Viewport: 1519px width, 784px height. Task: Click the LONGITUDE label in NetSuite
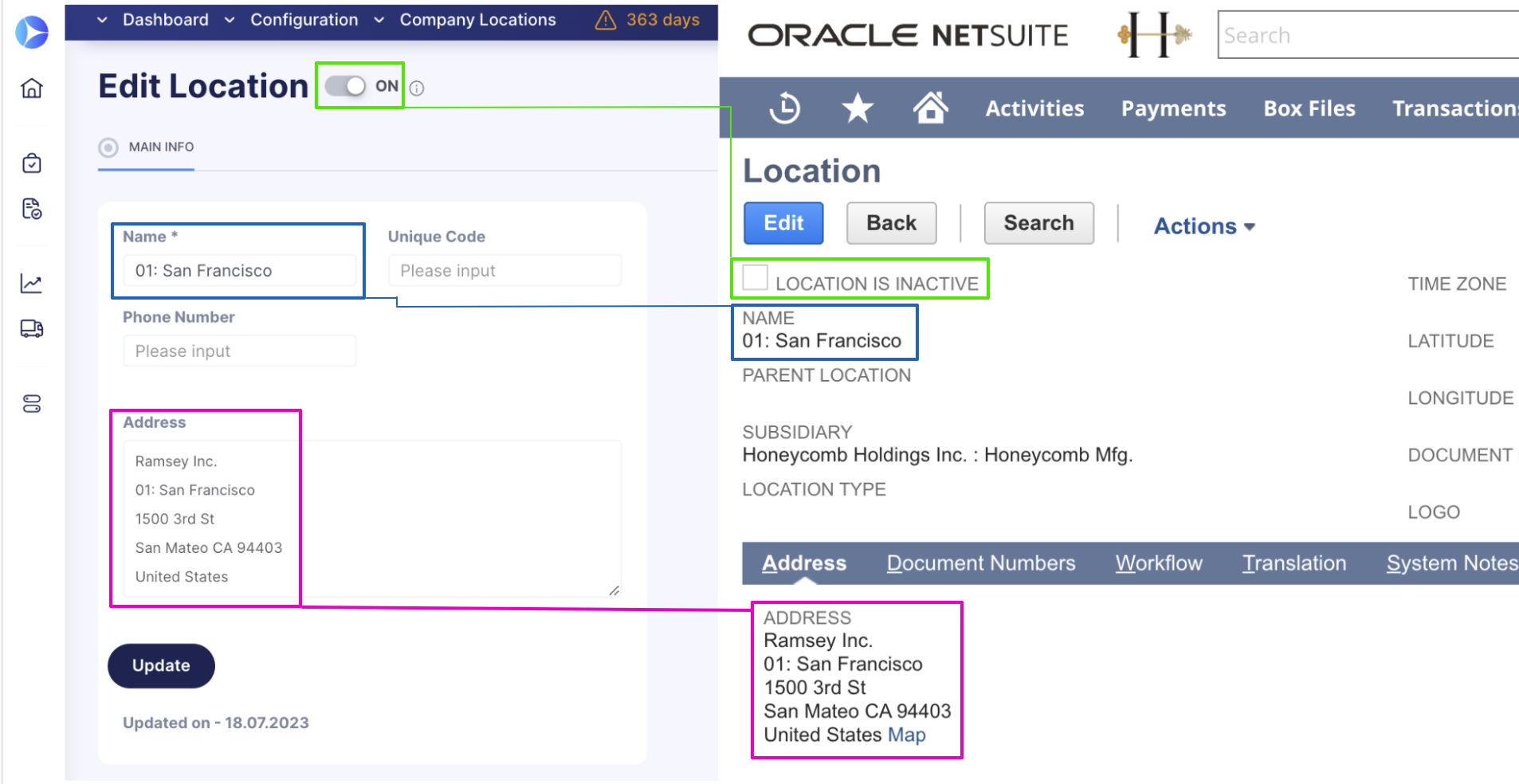tap(1460, 398)
